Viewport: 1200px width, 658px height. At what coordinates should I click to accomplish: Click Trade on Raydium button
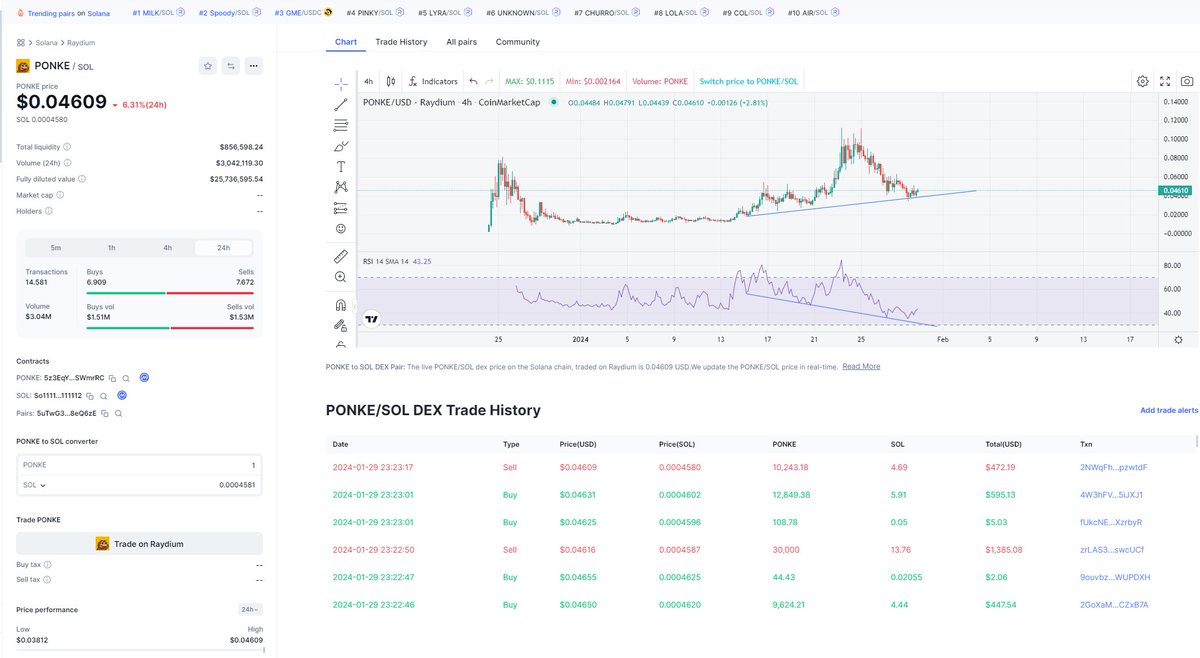click(139, 543)
